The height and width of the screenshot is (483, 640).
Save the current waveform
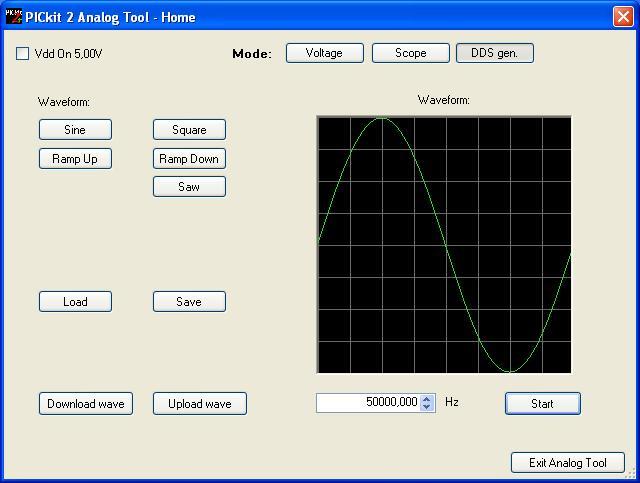189,302
